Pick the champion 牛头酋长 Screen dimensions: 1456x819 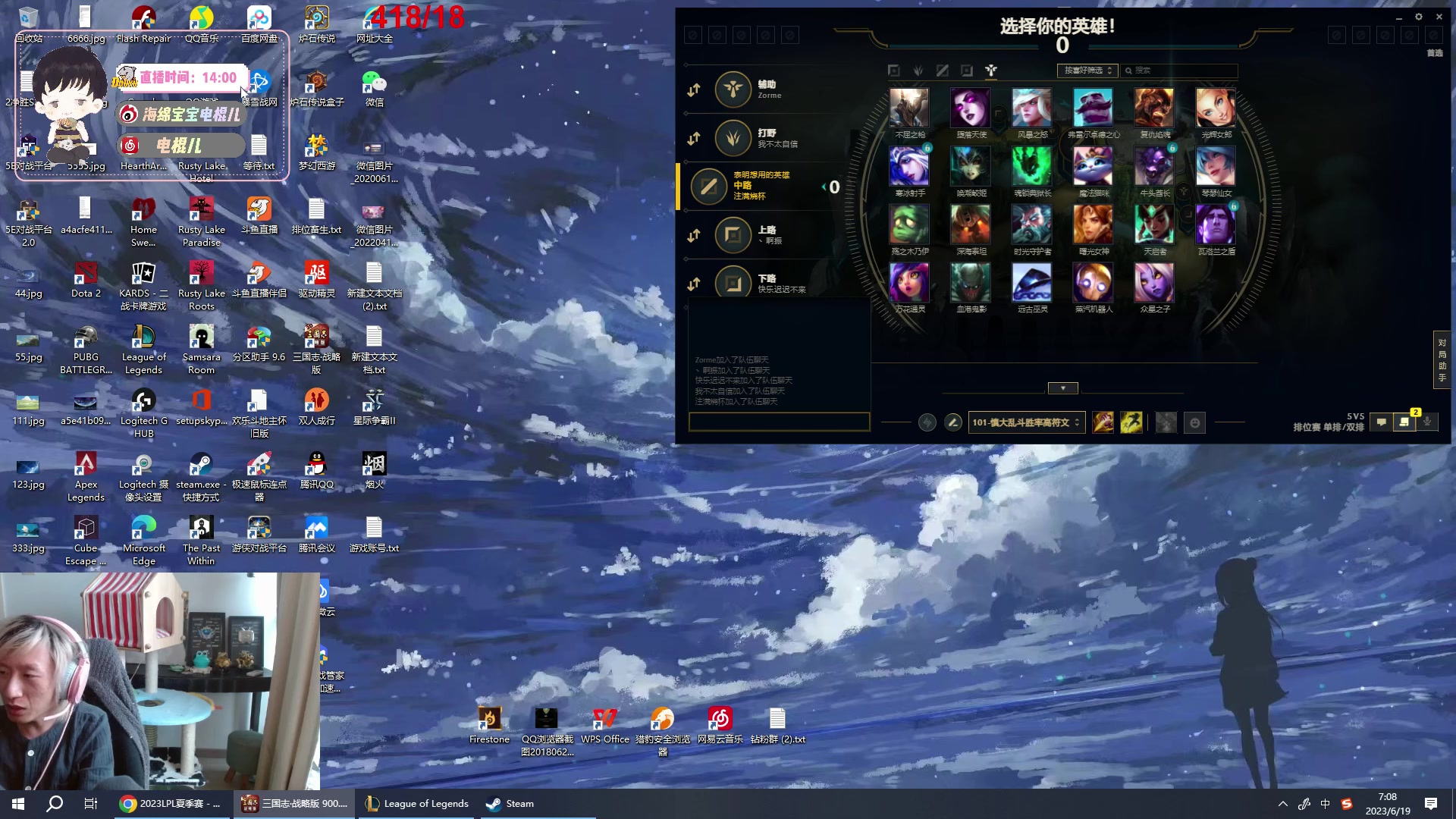tap(1154, 166)
